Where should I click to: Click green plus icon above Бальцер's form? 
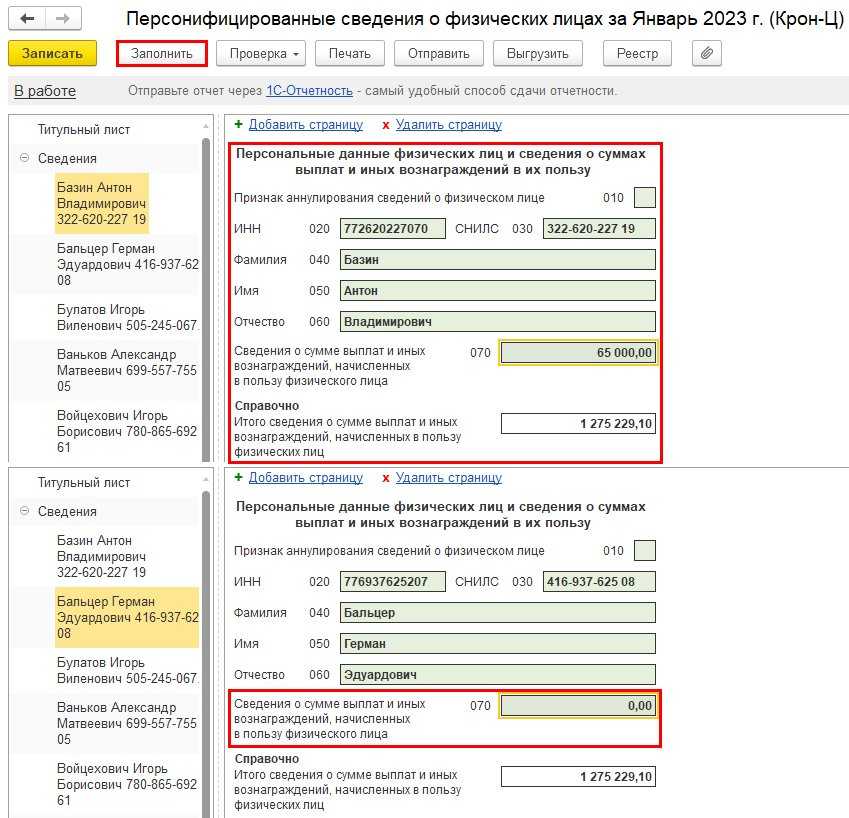pos(238,478)
